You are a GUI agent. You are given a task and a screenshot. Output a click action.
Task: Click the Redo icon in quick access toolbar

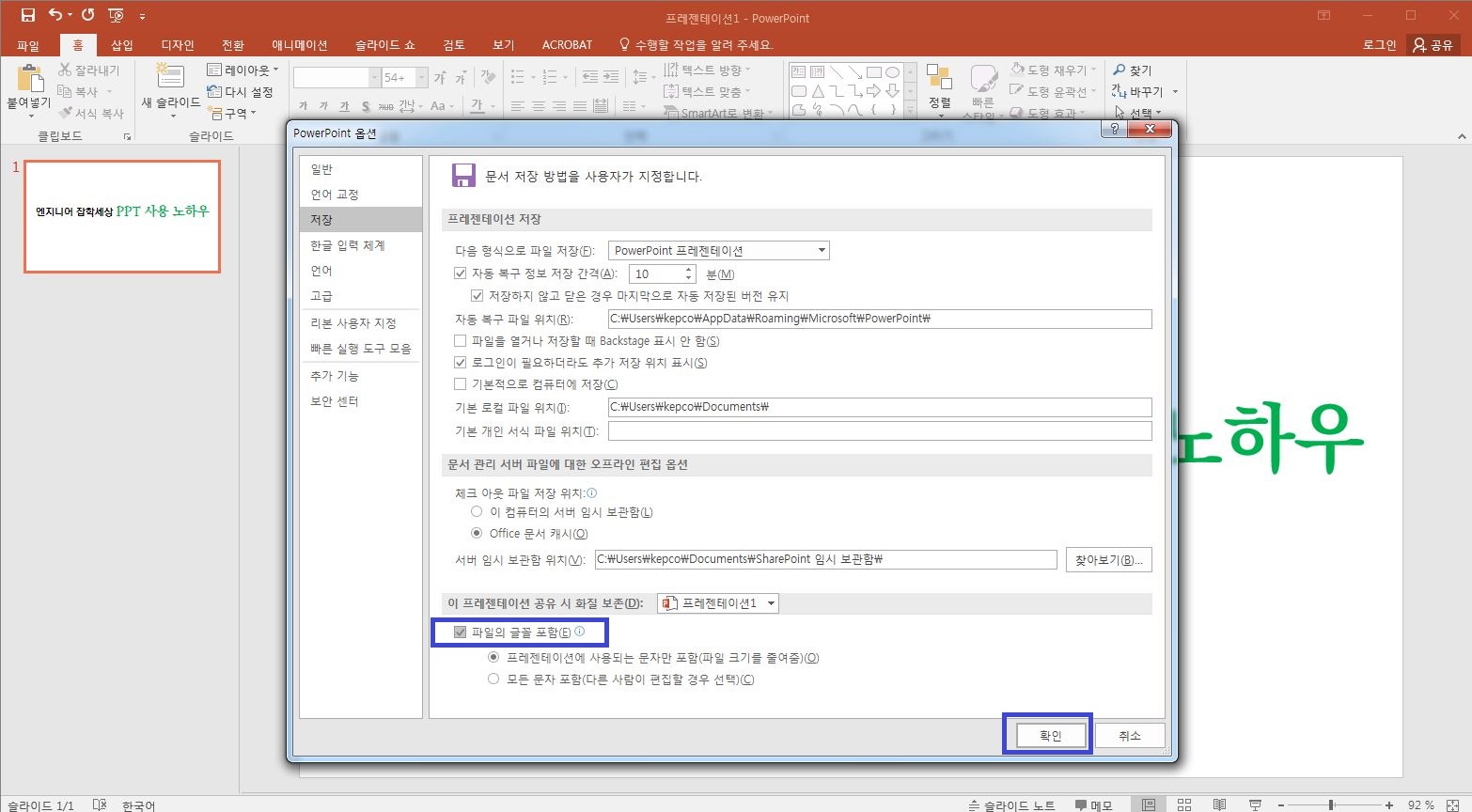tap(87, 15)
